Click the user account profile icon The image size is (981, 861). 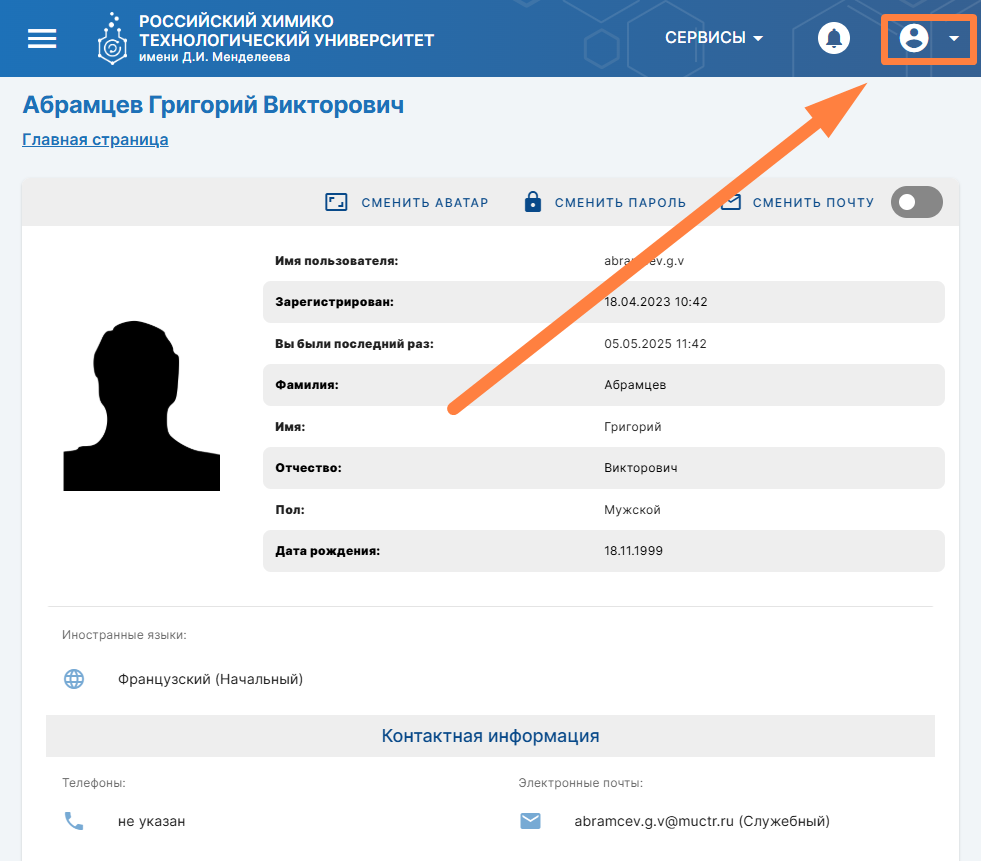[x=914, y=38]
